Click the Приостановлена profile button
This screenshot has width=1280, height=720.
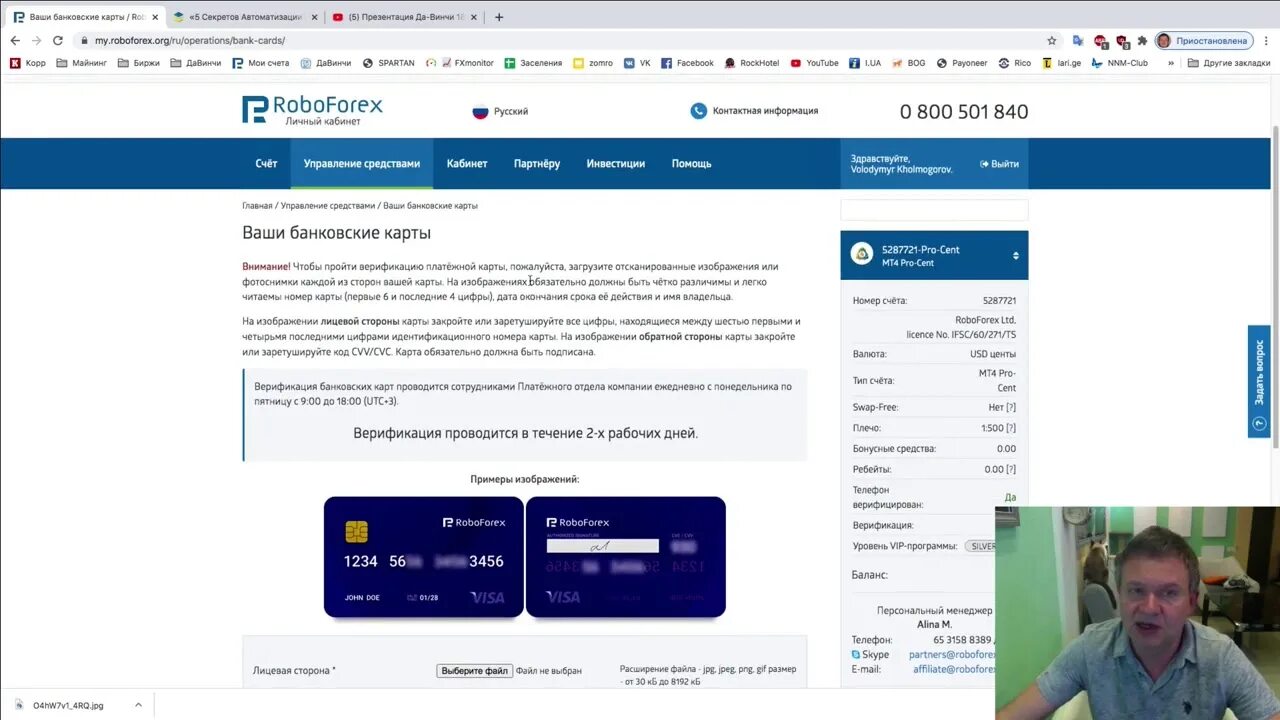point(1204,41)
